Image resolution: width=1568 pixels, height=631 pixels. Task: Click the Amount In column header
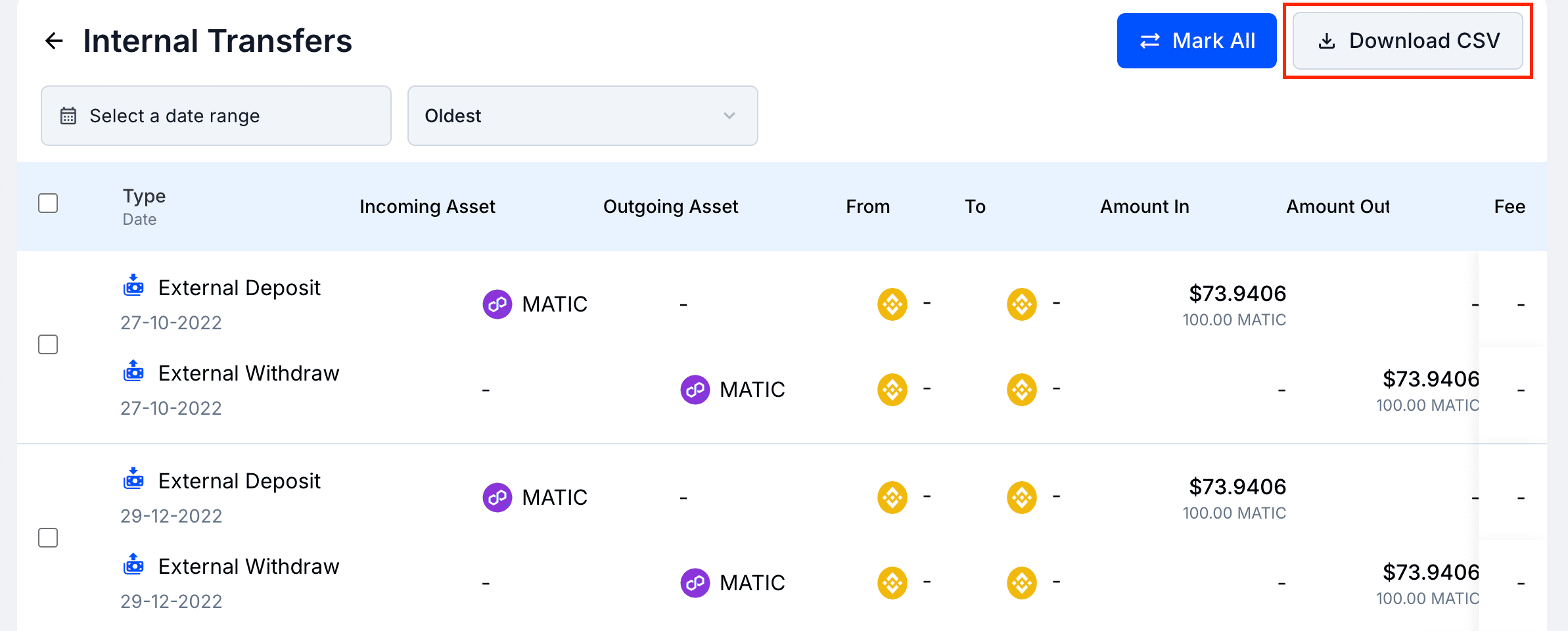tap(1144, 206)
